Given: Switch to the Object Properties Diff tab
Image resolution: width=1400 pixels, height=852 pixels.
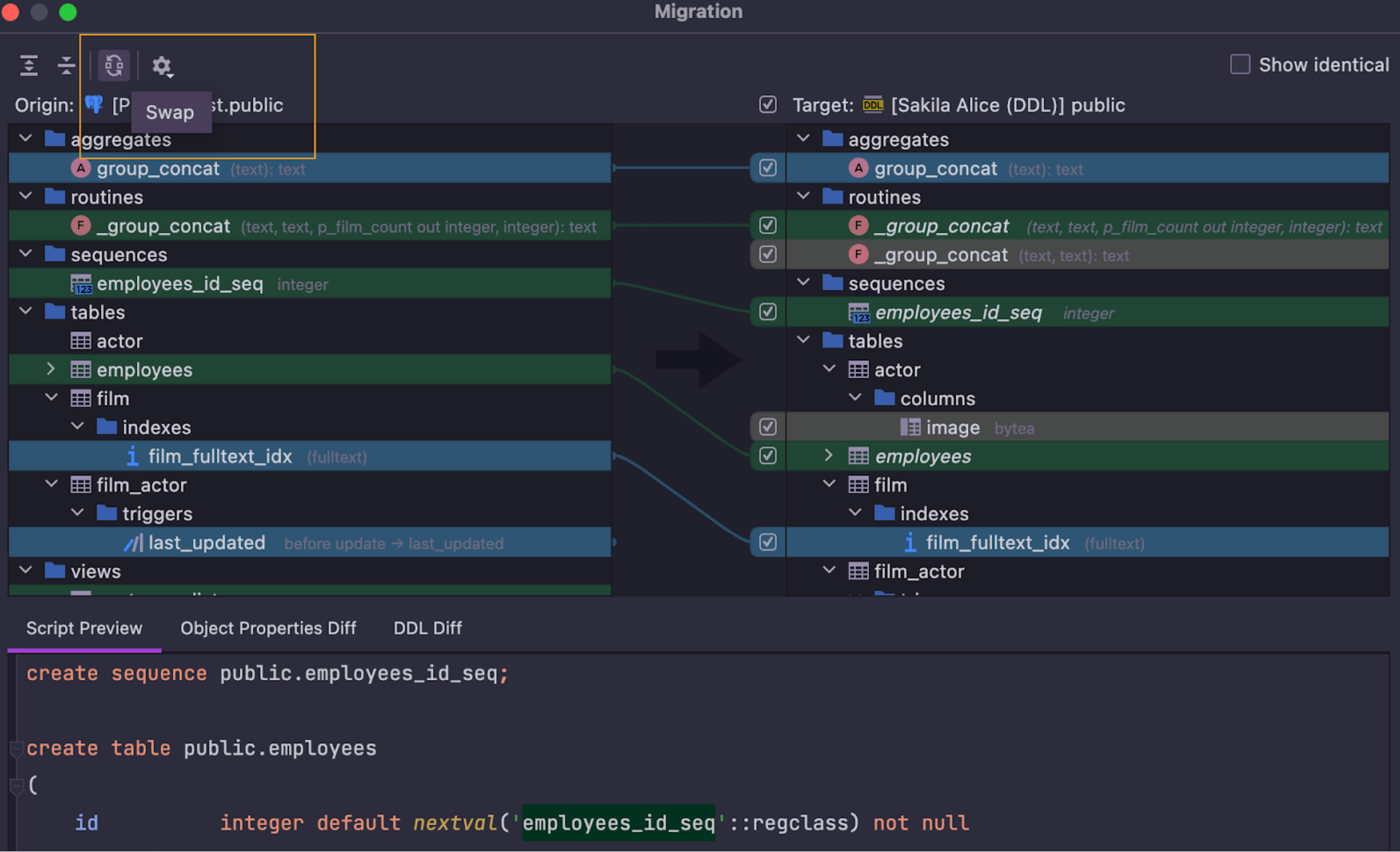Looking at the screenshot, I should 268,628.
